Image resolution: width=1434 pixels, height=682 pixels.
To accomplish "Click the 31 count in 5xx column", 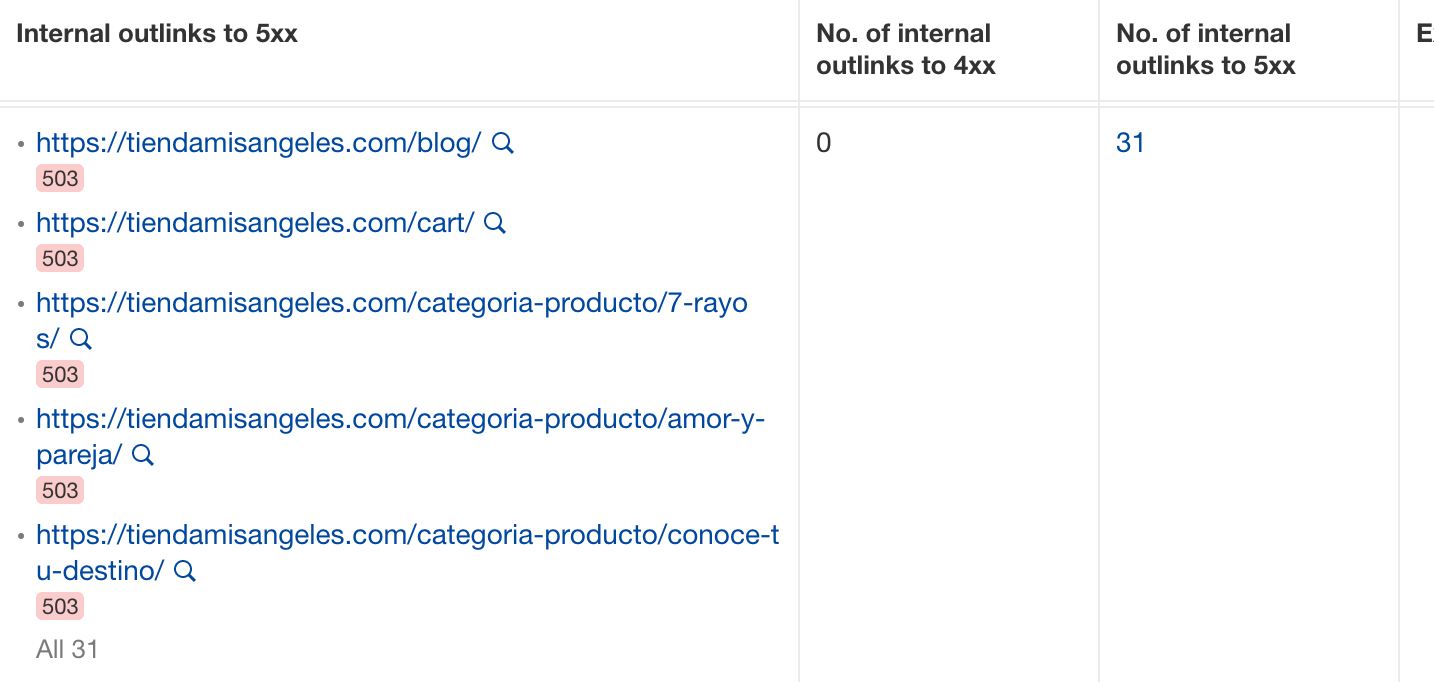I will click(1130, 143).
